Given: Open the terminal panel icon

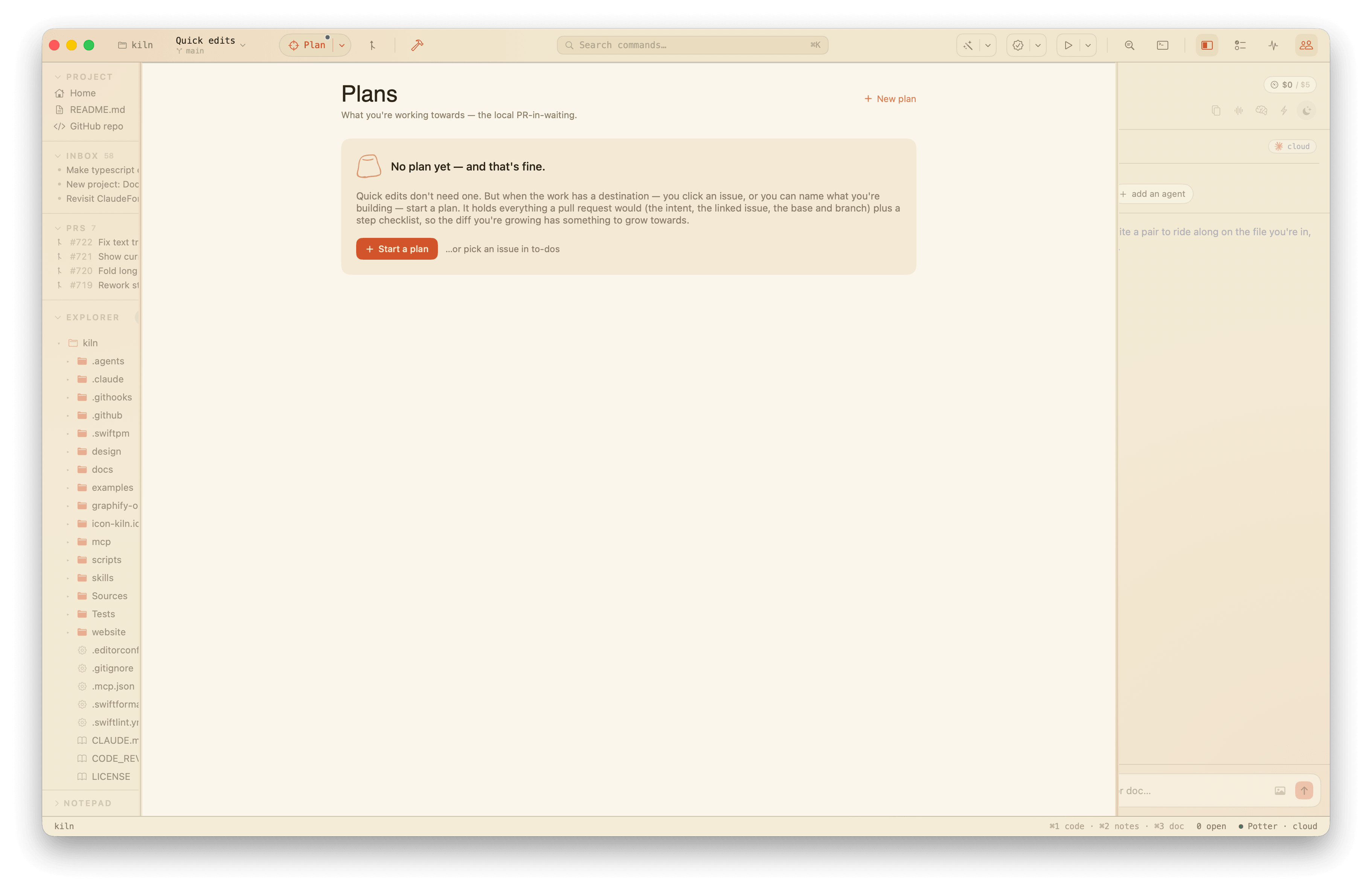Looking at the screenshot, I should coord(1162,45).
